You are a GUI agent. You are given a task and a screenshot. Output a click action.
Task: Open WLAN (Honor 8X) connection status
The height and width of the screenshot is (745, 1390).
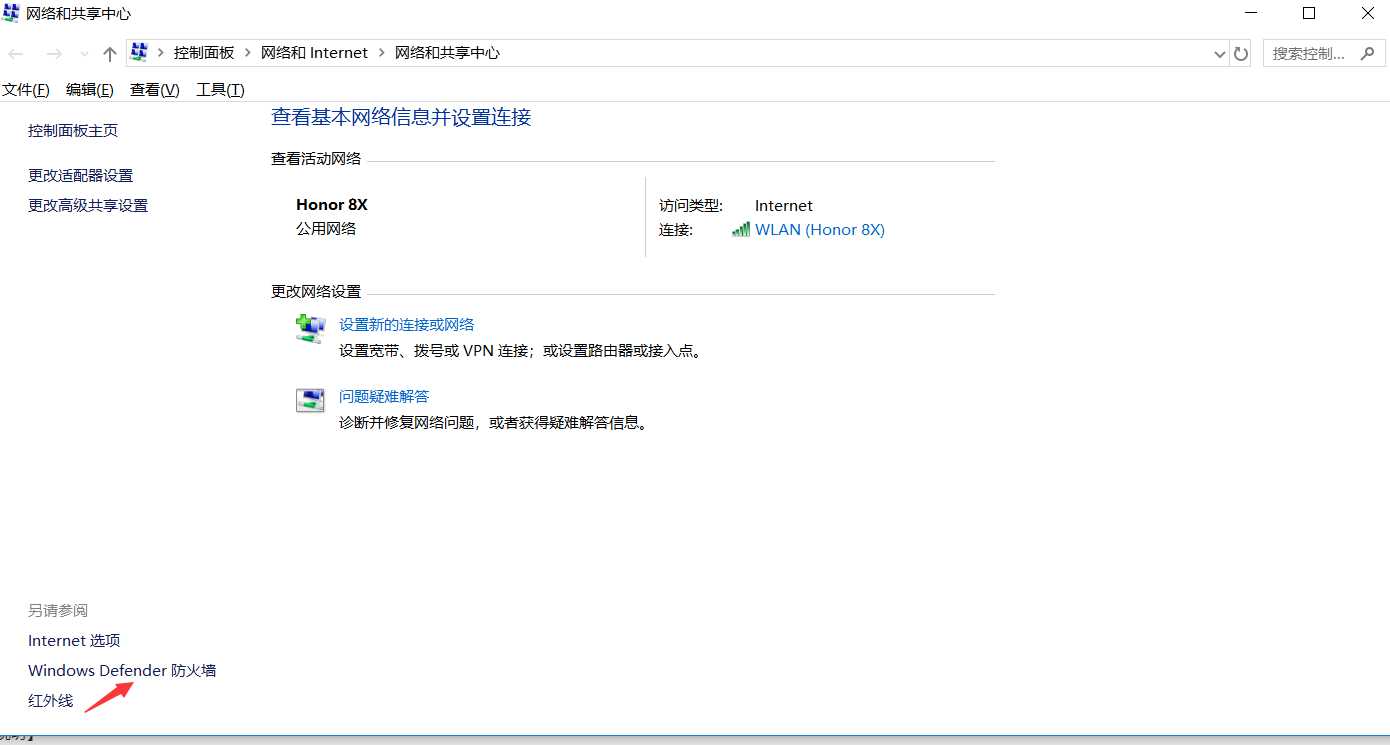click(820, 230)
